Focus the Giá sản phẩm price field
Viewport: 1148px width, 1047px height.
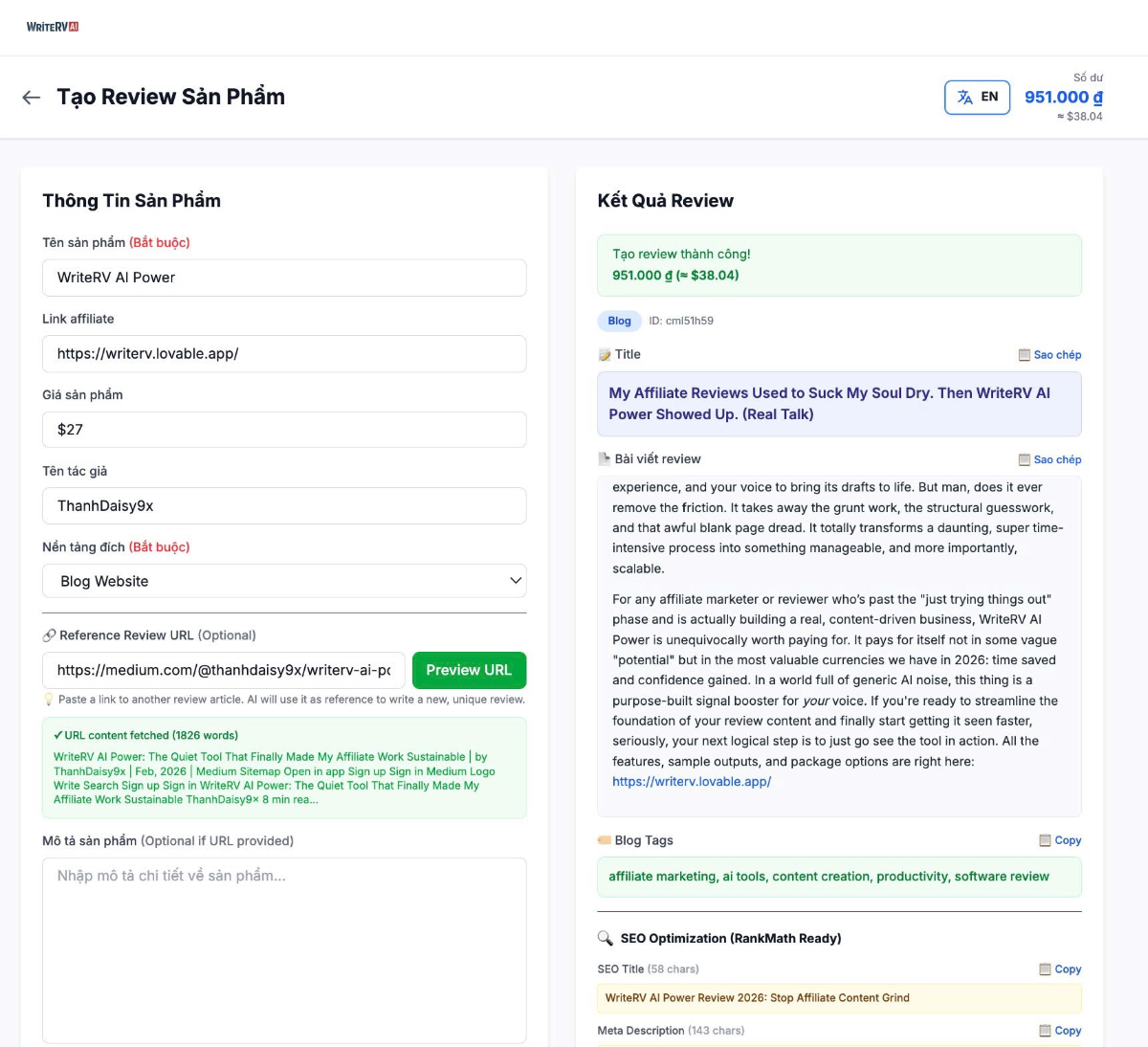pos(284,430)
